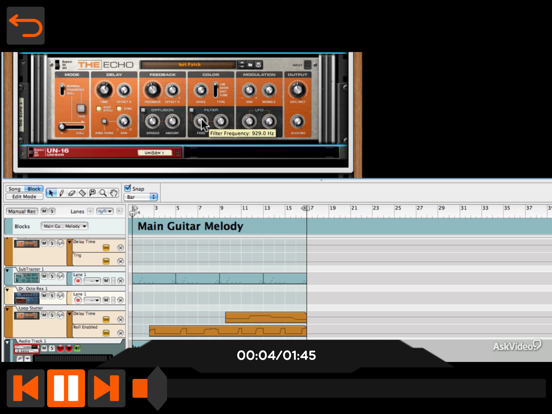Open the SubTractor 1 device thumbnail
The image size is (552, 414).
(x=27, y=277)
